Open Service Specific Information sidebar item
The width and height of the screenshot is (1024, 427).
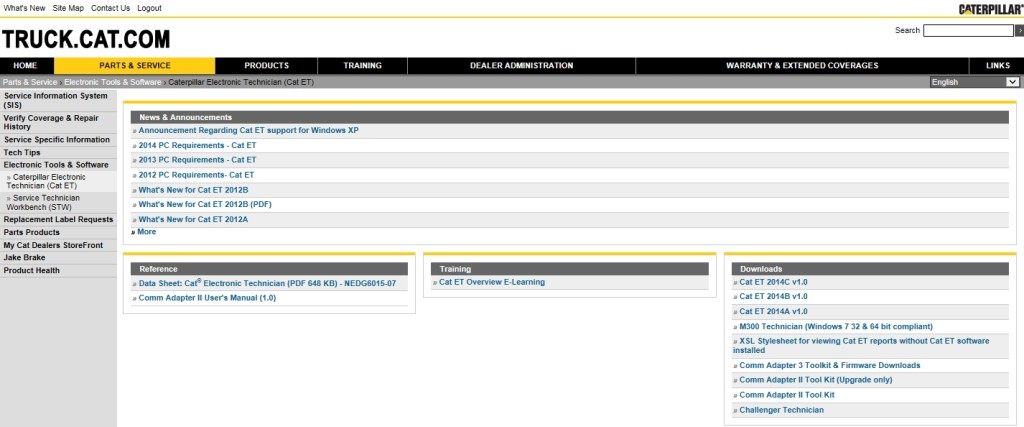click(58, 140)
